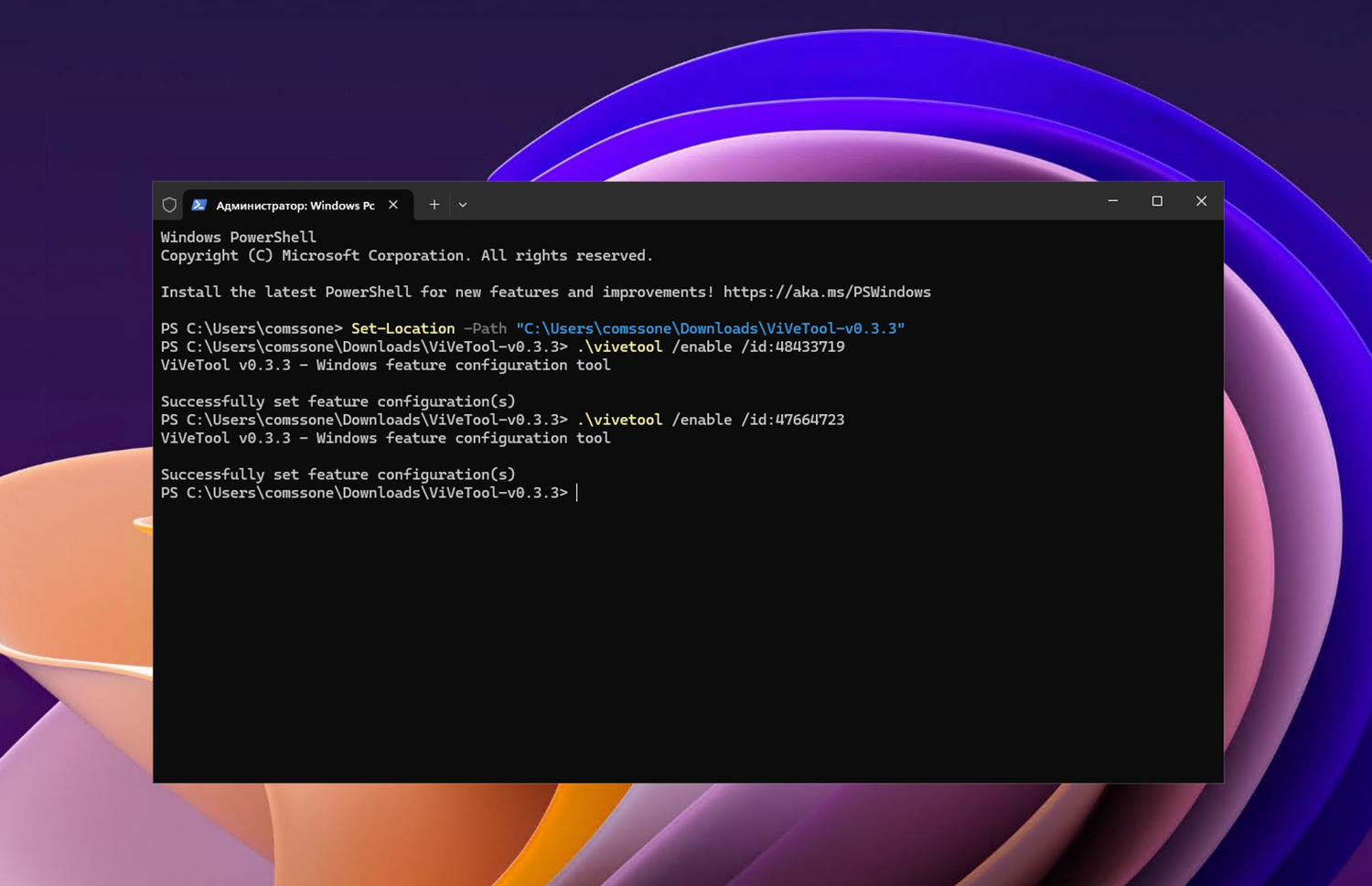Screen dimensions: 1372x886
Task: Click the Microsoft Corporation copyright line
Action: coord(407,255)
